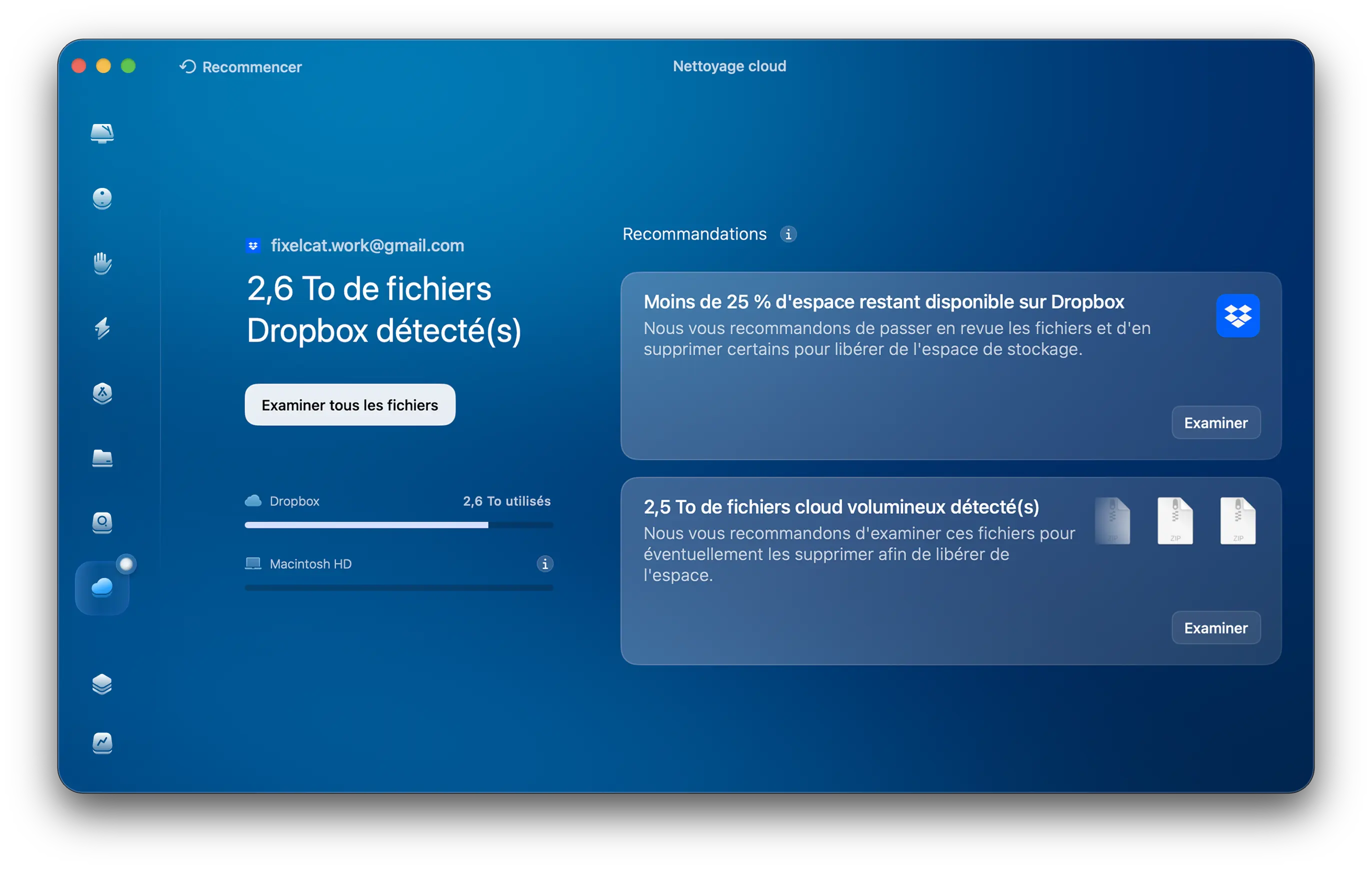Open the Cleanup sidebar icon
The width and height of the screenshot is (1372, 870).
tap(102, 198)
